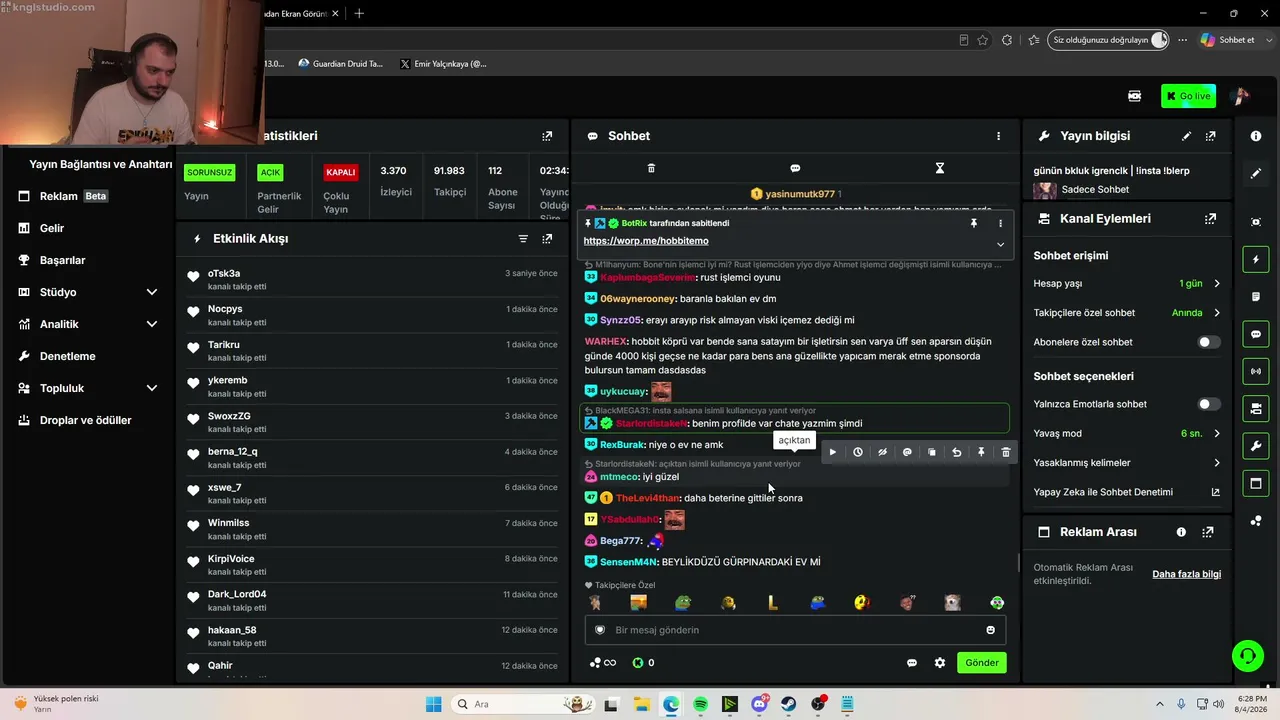Pin the message using the action bar pin

click(981, 452)
